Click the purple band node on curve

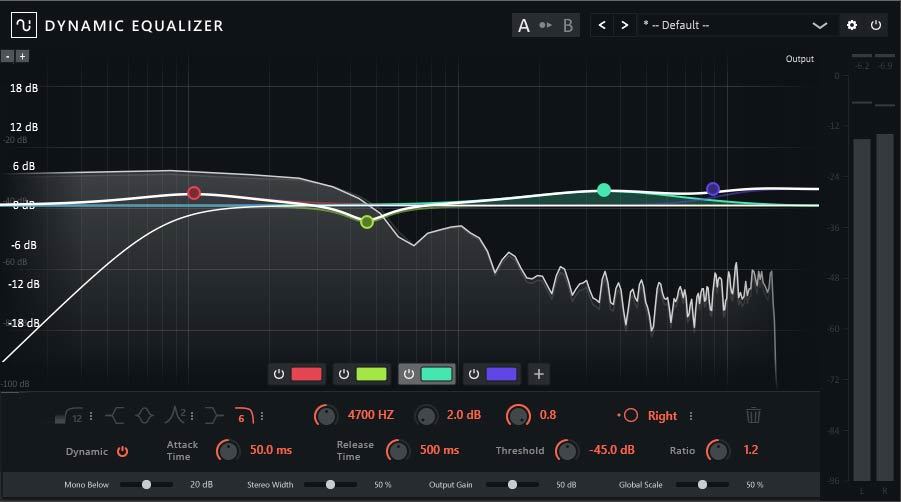713,188
